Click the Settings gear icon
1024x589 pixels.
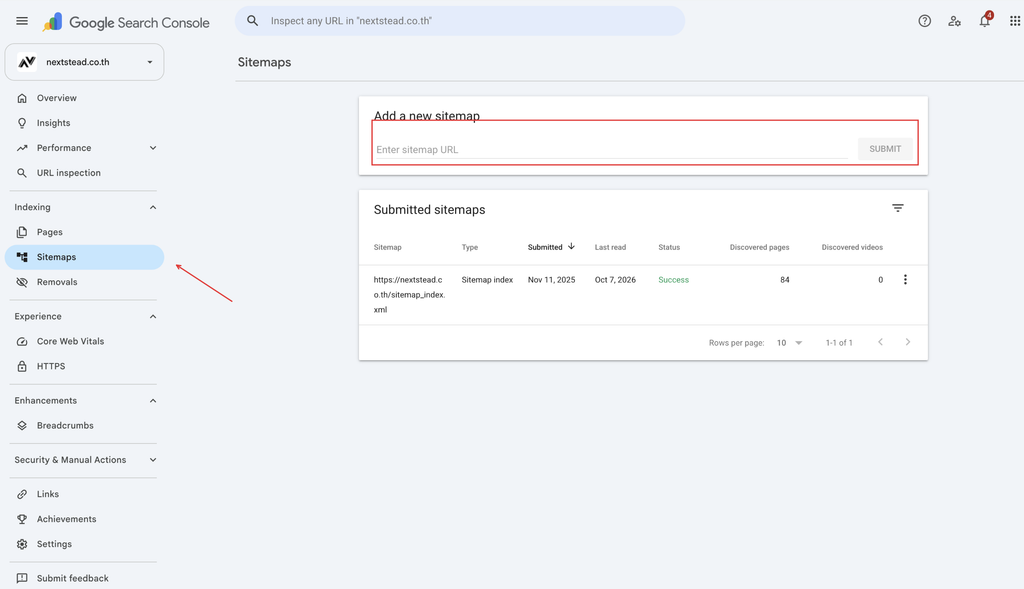[x=22, y=544]
